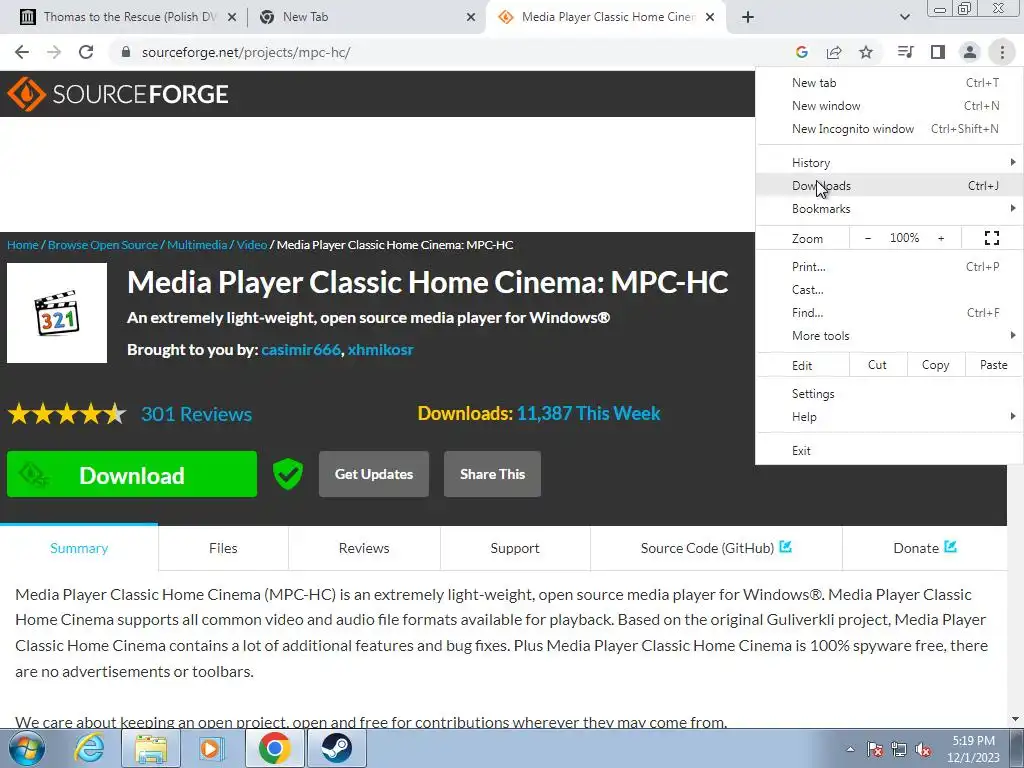Viewport: 1024px width, 768px height.
Task: Open Steam from the taskbar
Action: click(x=336, y=748)
